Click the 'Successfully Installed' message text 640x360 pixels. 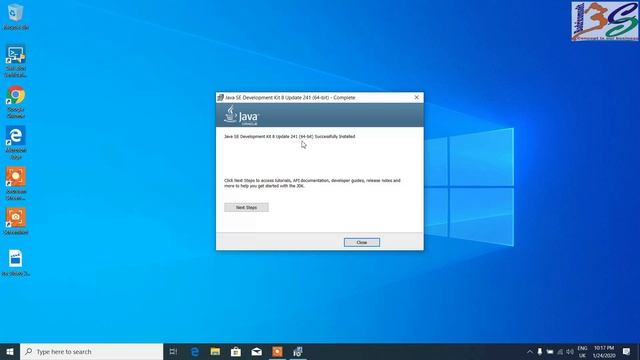[289, 136]
